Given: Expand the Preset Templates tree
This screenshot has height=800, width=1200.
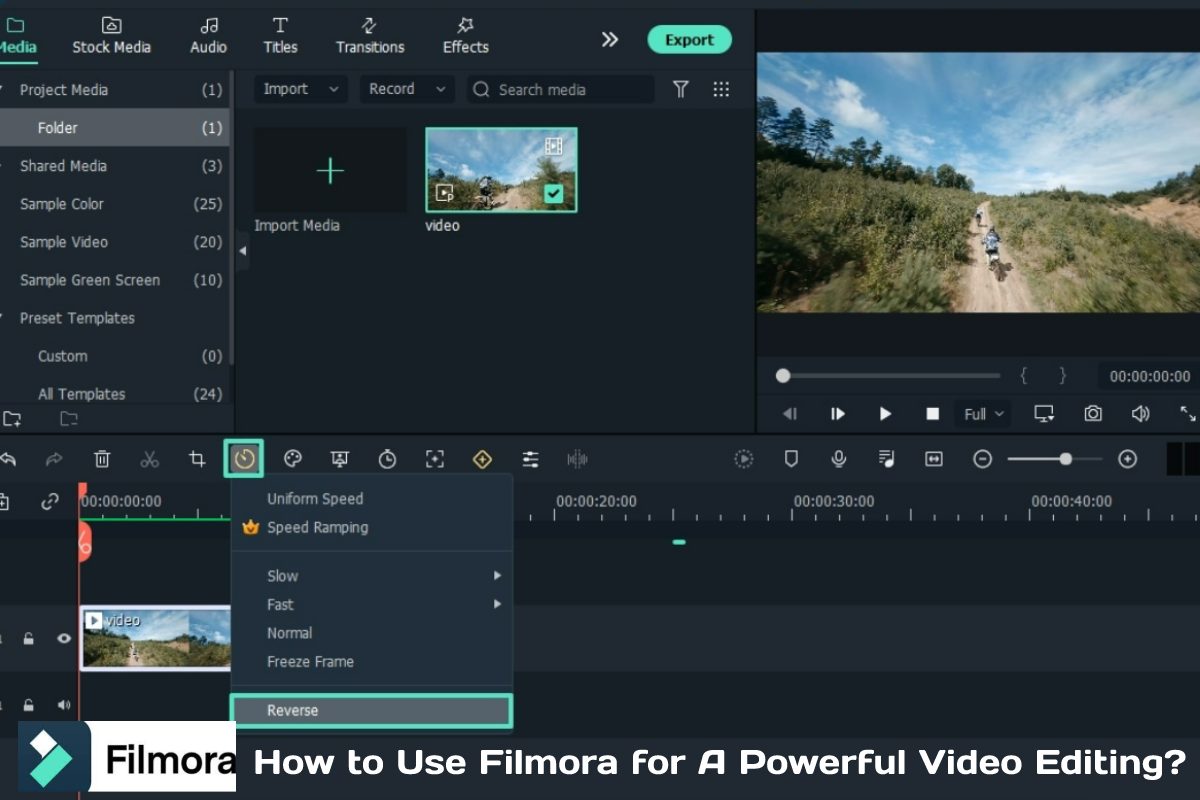Looking at the screenshot, I should point(3,318).
